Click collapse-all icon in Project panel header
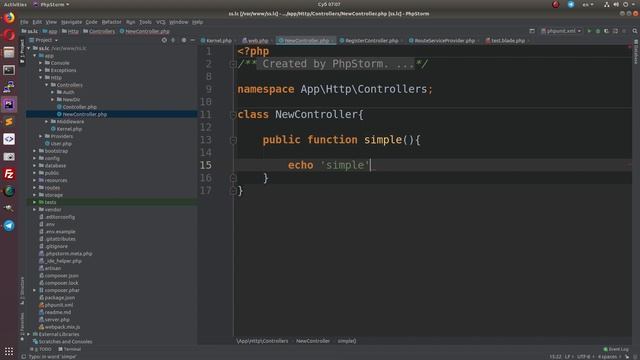Screen dimensions: 640x360 [173, 40]
